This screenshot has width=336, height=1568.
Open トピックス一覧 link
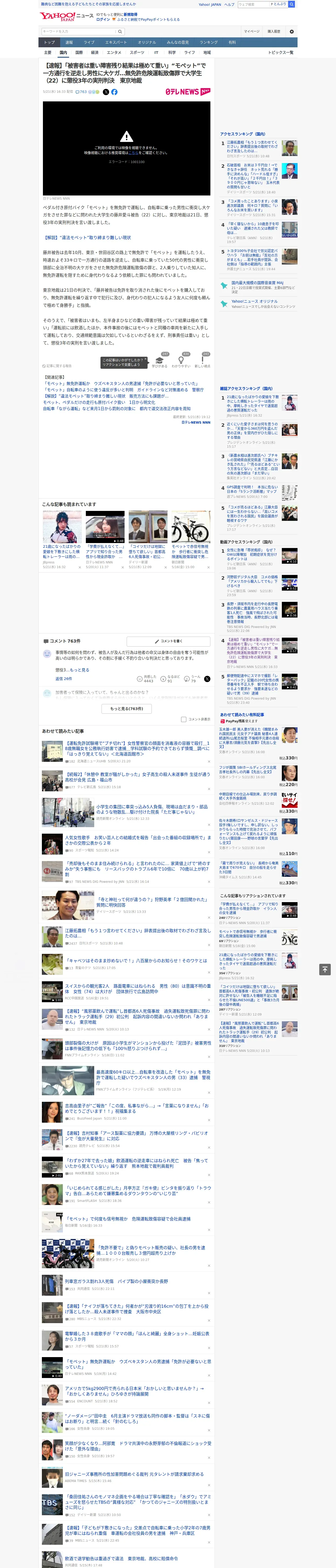click(281, 52)
